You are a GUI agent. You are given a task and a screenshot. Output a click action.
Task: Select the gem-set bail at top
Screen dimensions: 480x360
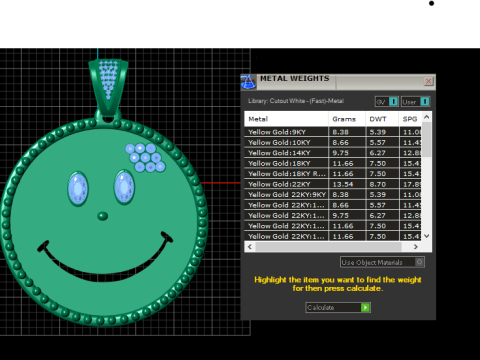(108, 87)
